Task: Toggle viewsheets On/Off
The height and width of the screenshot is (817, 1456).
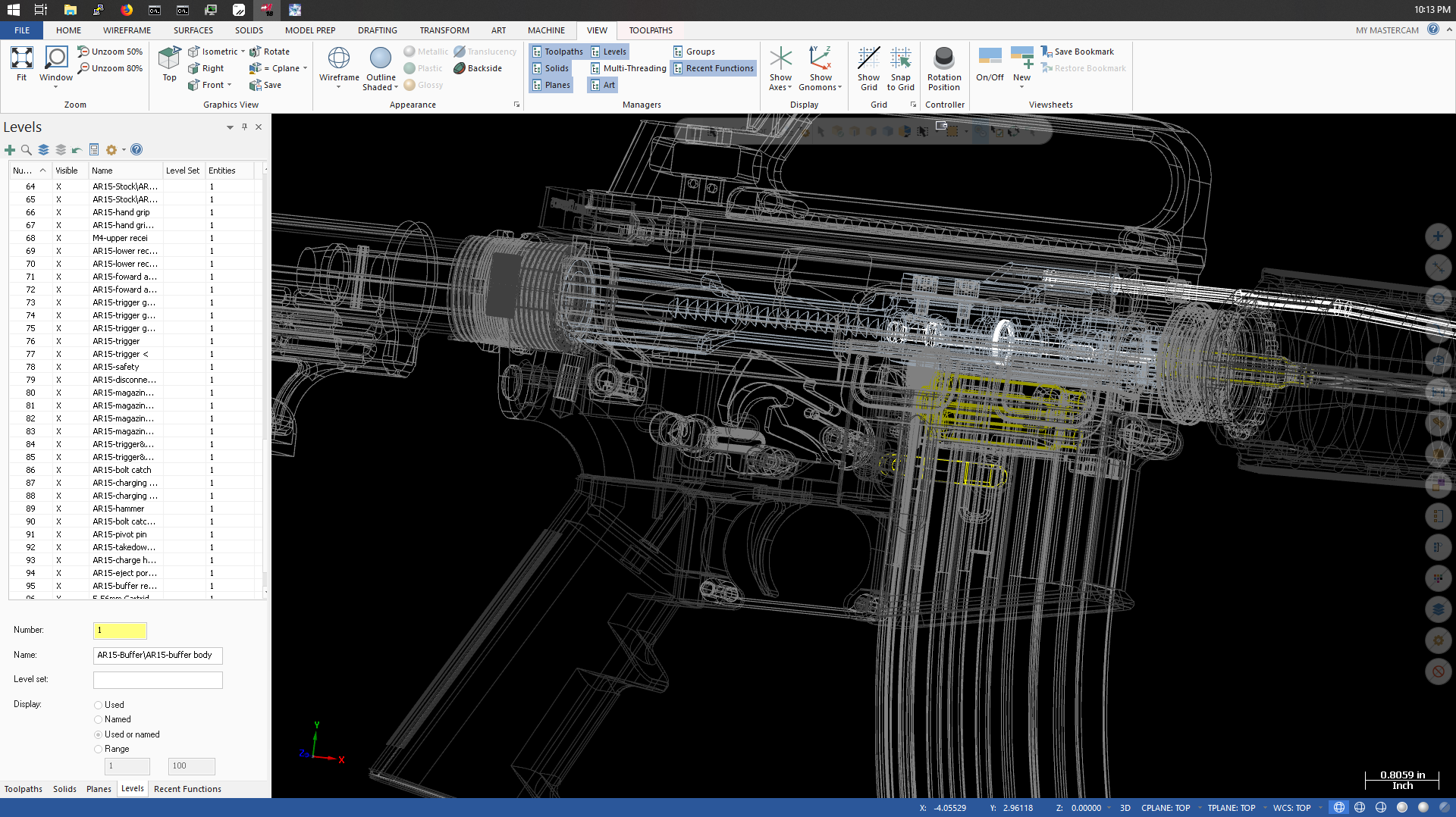Action: (x=990, y=64)
